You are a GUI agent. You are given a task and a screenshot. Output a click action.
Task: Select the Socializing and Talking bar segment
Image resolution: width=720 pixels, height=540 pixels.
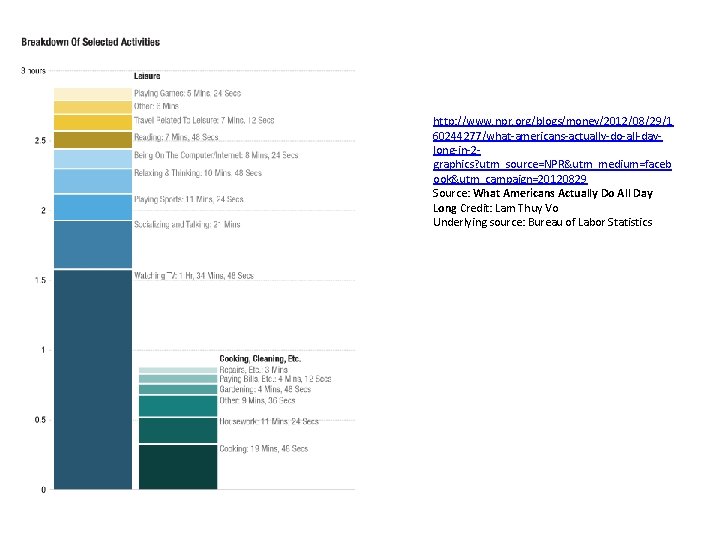click(x=93, y=244)
